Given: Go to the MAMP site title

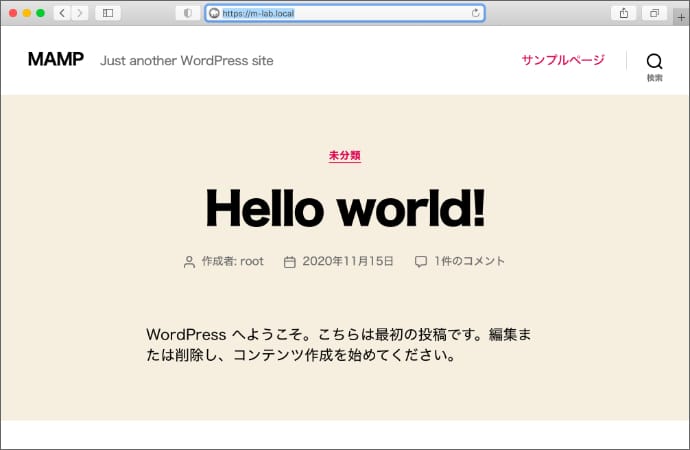Looking at the screenshot, I should click(56, 60).
